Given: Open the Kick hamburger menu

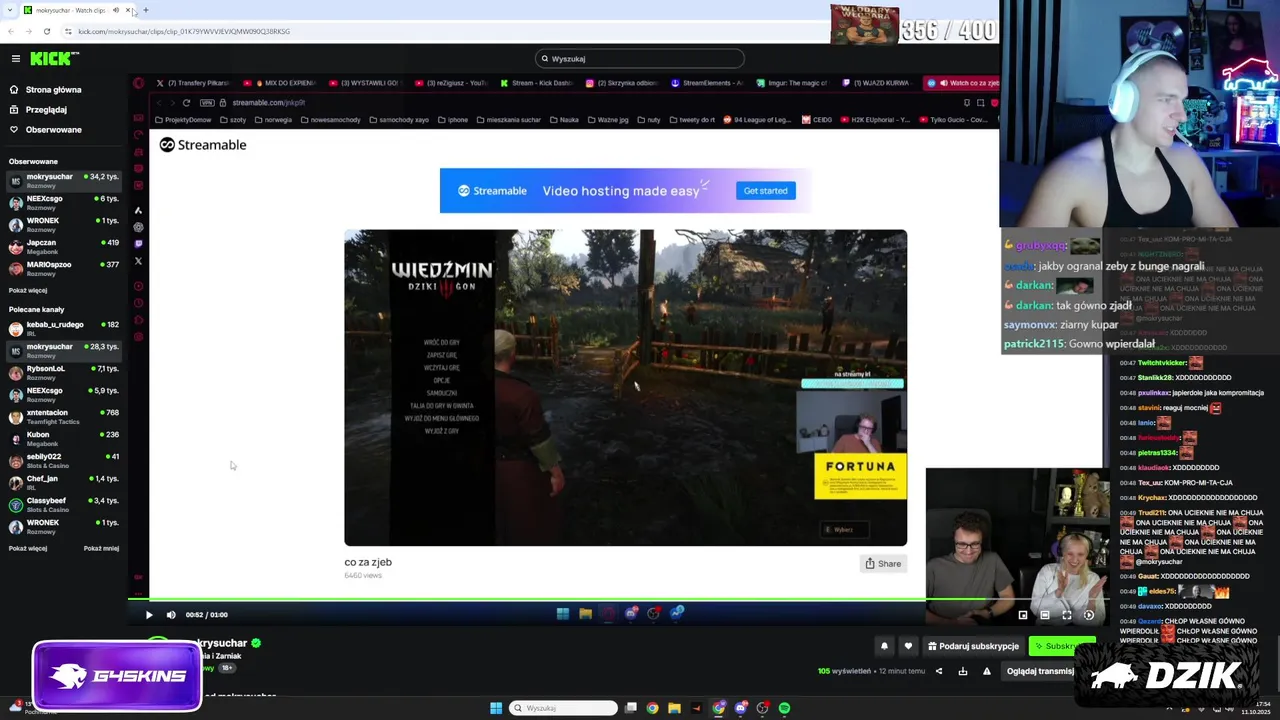Looking at the screenshot, I should coord(15,59).
